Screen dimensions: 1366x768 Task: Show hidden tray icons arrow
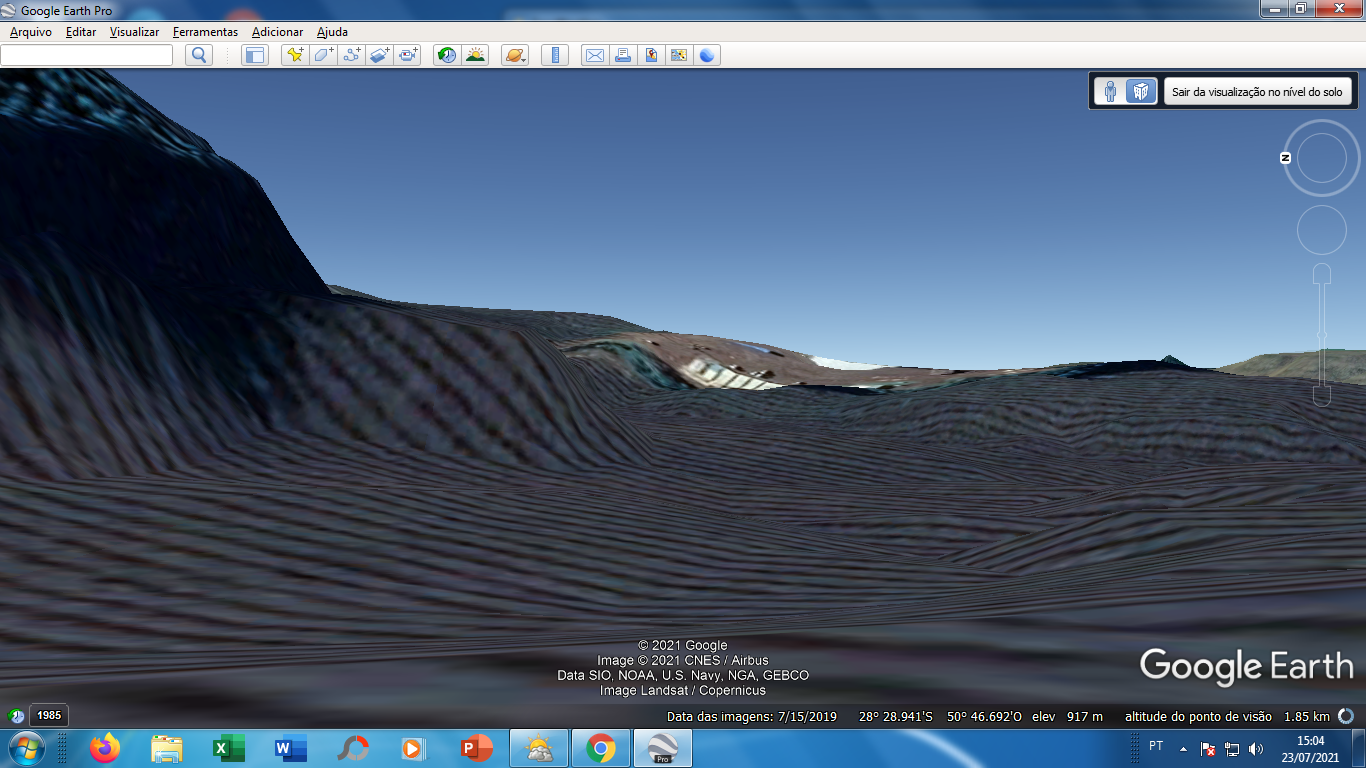tap(1183, 749)
